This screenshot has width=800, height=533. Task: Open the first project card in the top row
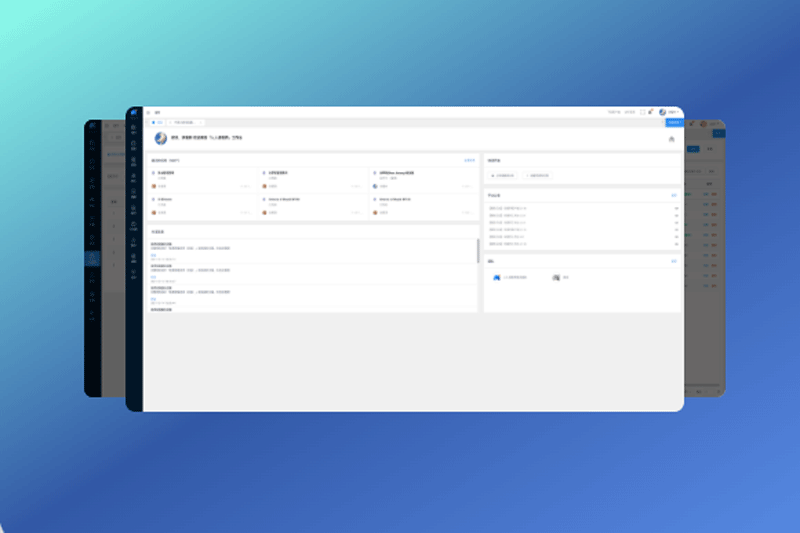pos(202,180)
